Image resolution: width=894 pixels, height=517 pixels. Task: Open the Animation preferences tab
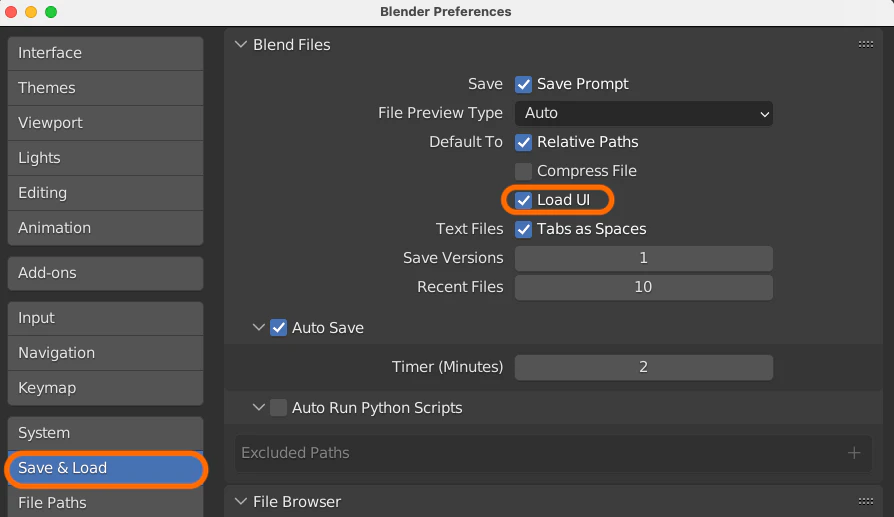105,228
